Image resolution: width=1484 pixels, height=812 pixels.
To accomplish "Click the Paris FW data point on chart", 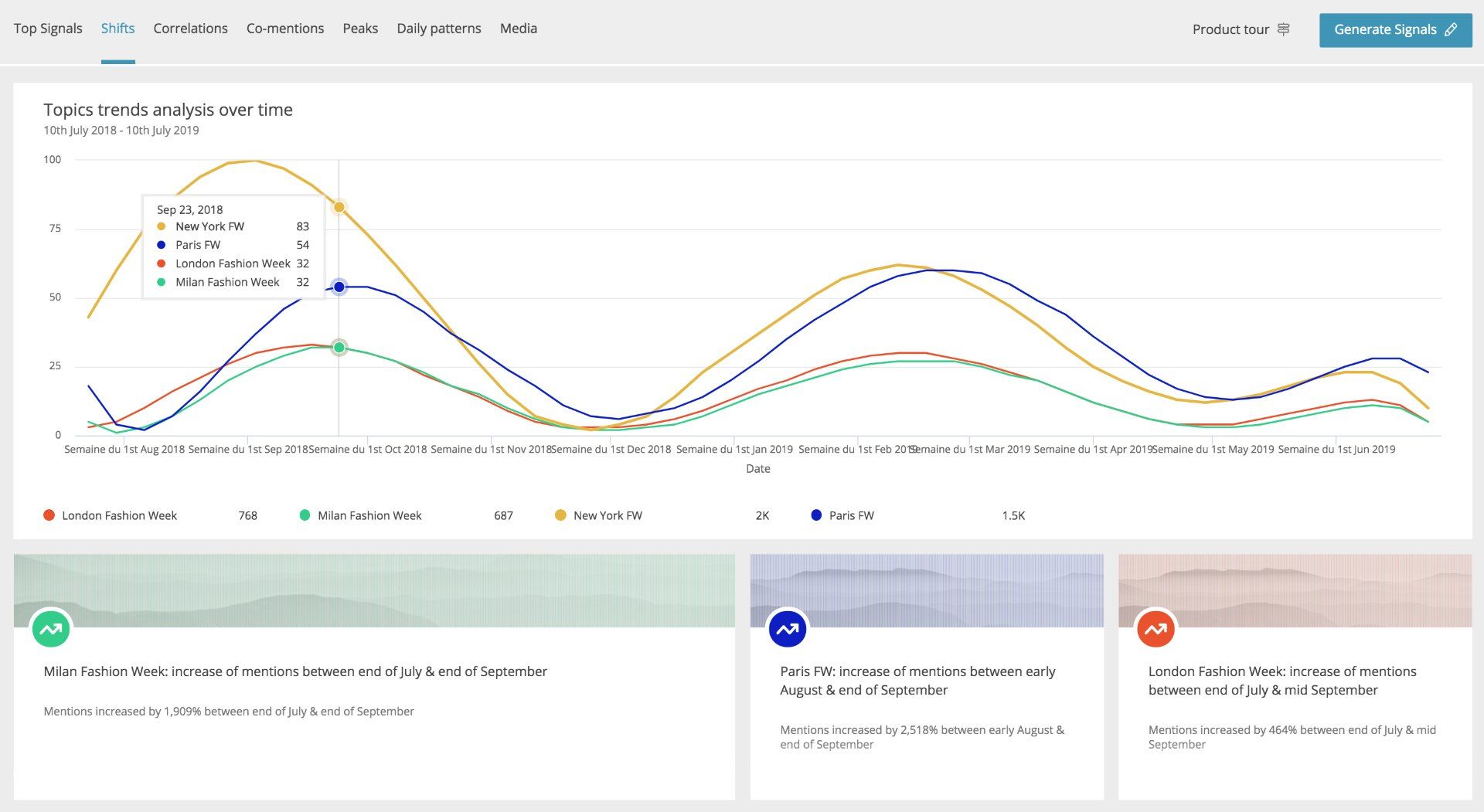I will pyautogui.click(x=339, y=287).
